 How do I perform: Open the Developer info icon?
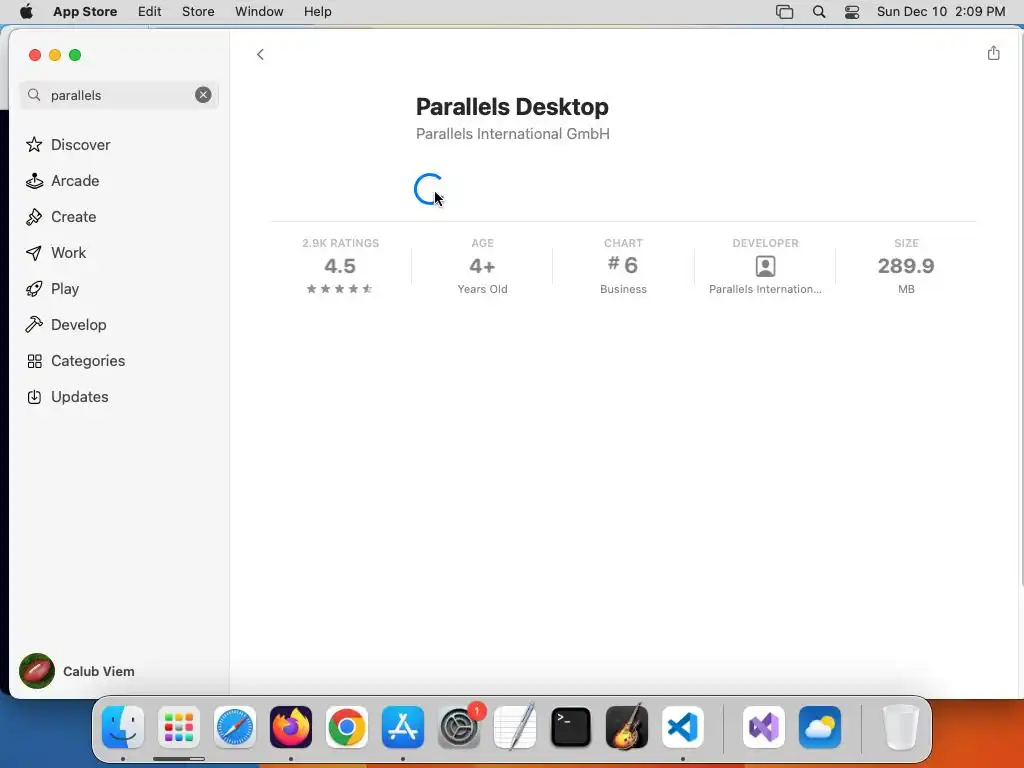[x=765, y=266]
